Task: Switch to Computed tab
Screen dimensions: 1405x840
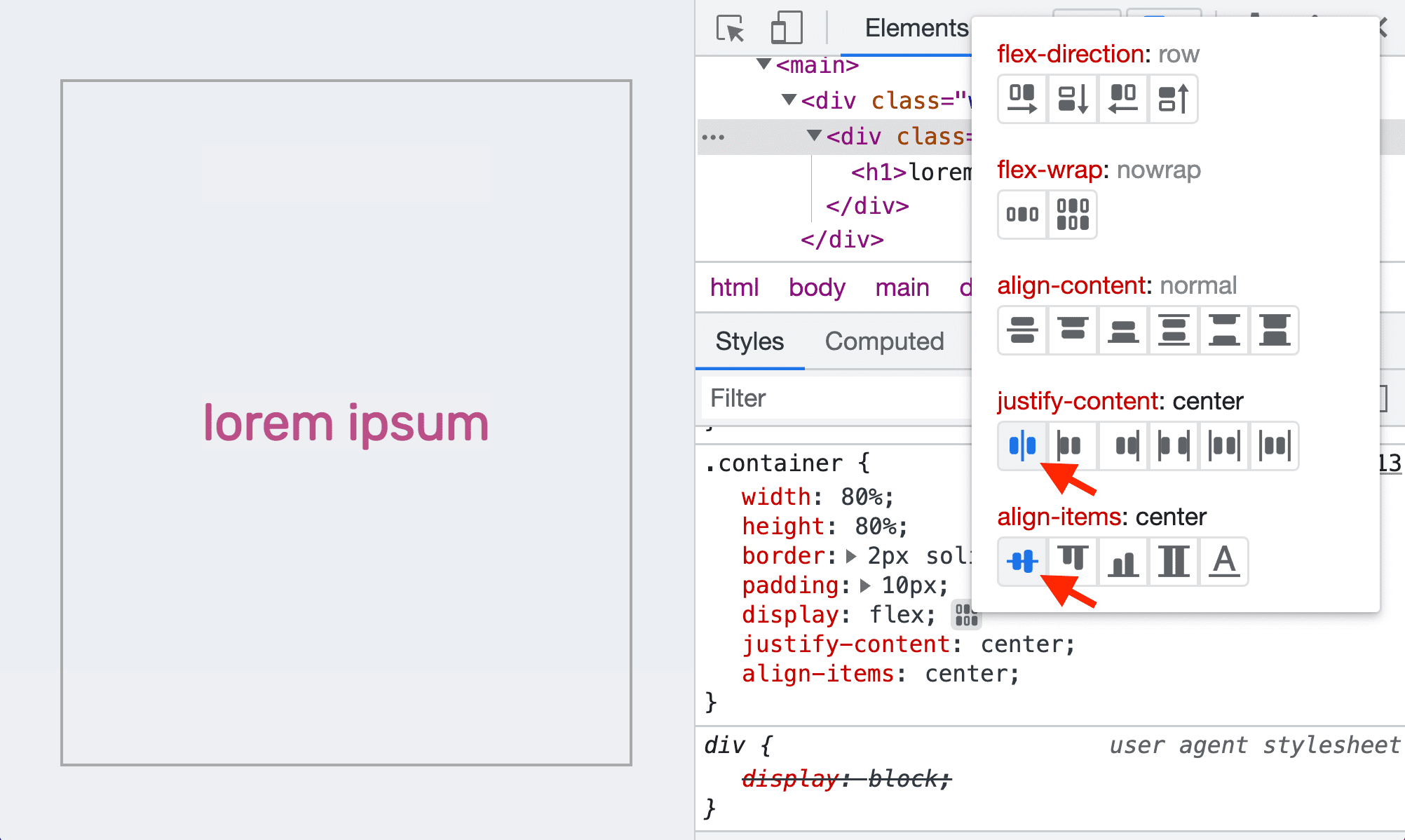Action: tap(884, 341)
